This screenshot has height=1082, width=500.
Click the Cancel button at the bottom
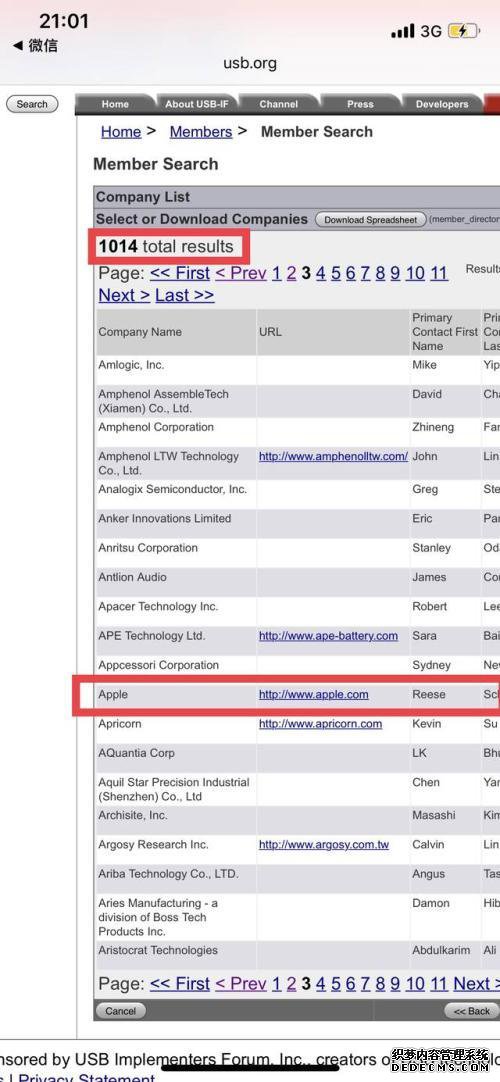pyautogui.click(x=121, y=1011)
